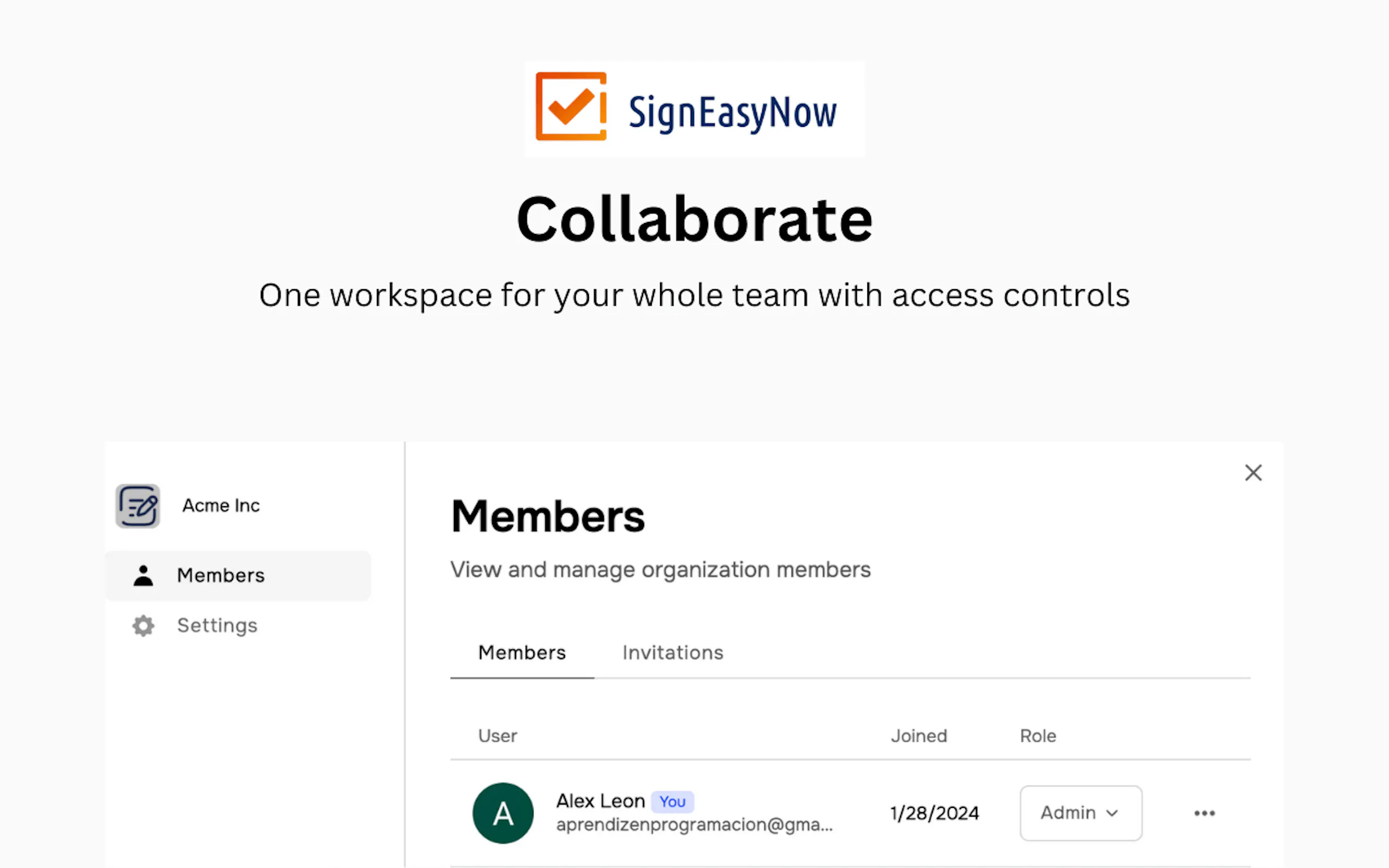Screen dimensions: 1389x868
Task: Open the three-dots menu for Alex Leon
Action: click(x=1204, y=813)
